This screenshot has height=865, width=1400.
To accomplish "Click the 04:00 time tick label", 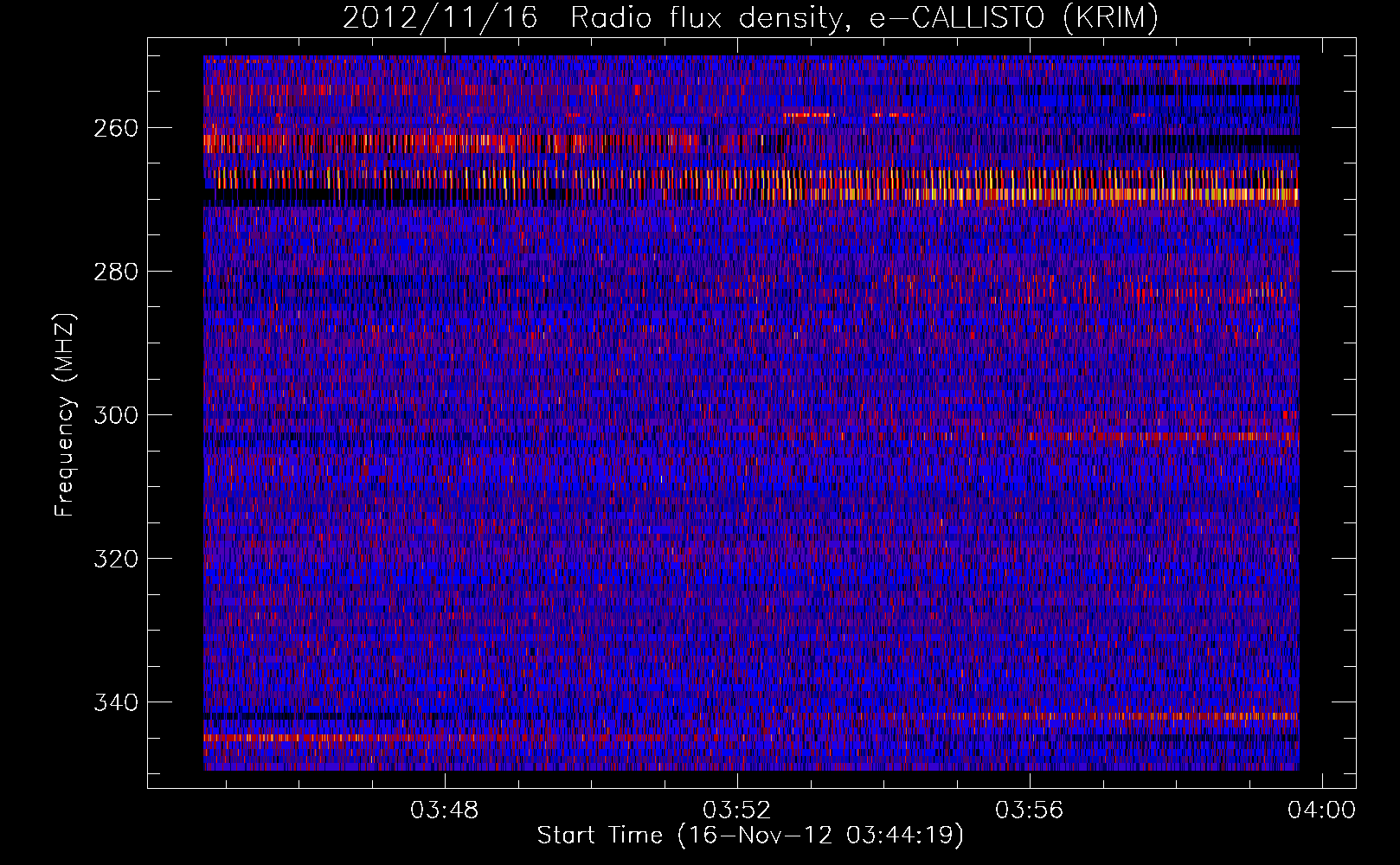I will (x=1322, y=811).
